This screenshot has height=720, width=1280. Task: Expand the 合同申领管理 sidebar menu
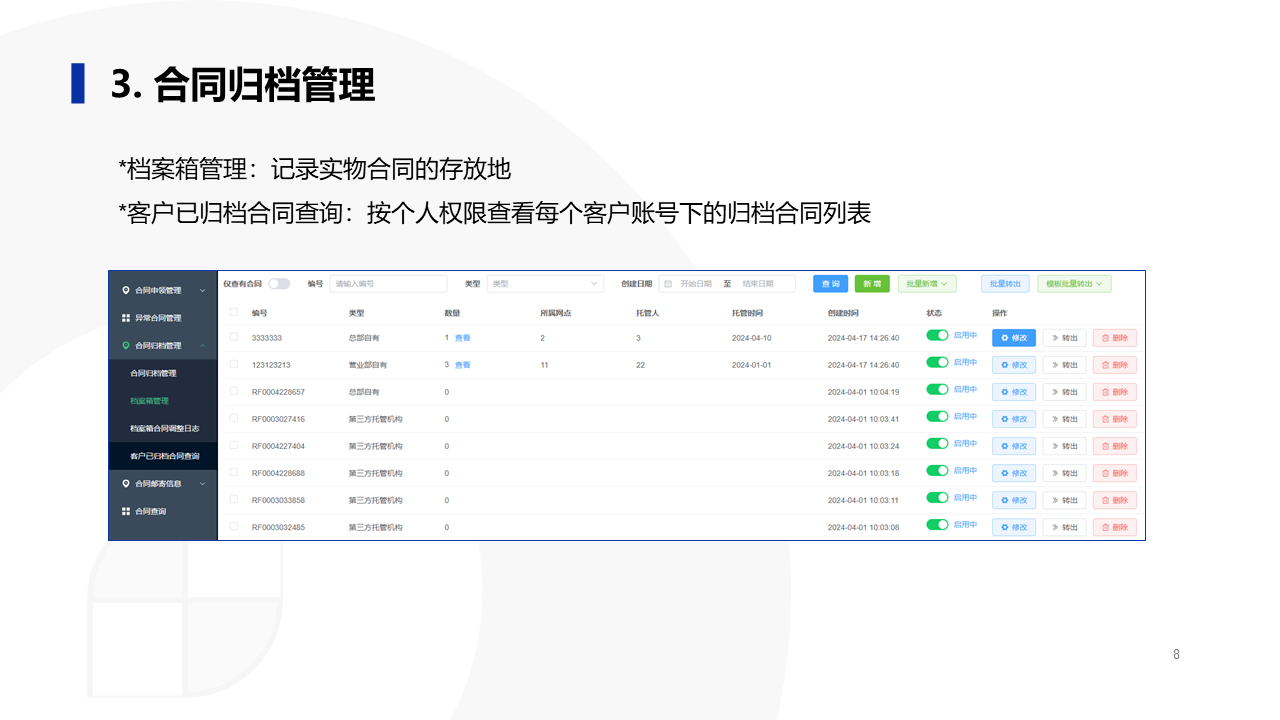(163, 290)
